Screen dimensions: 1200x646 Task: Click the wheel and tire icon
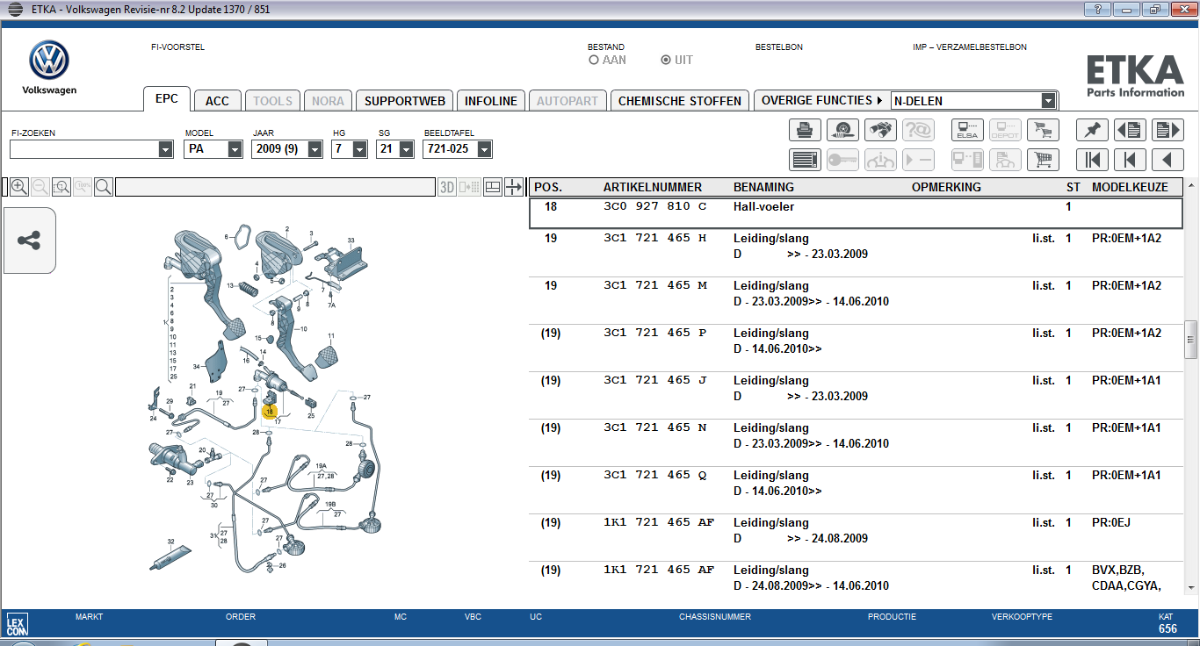[843, 130]
